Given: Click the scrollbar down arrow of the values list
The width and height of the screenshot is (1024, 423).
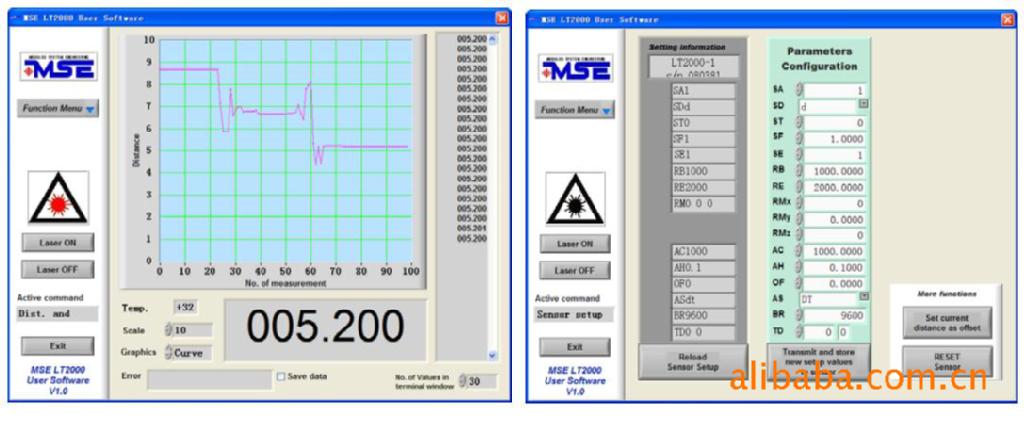Looking at the screenshot, I should pyautogui.click(x=490, y=355).
